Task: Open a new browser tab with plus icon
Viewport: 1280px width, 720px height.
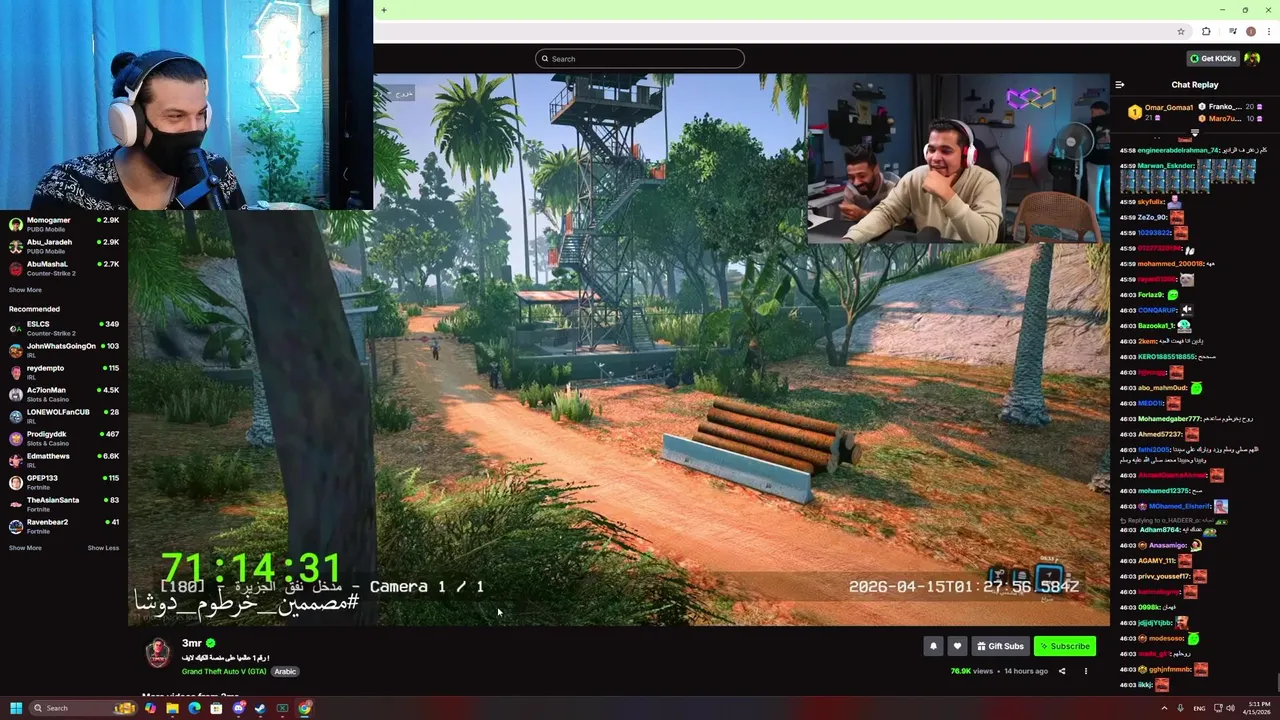Action: (384, 10)
